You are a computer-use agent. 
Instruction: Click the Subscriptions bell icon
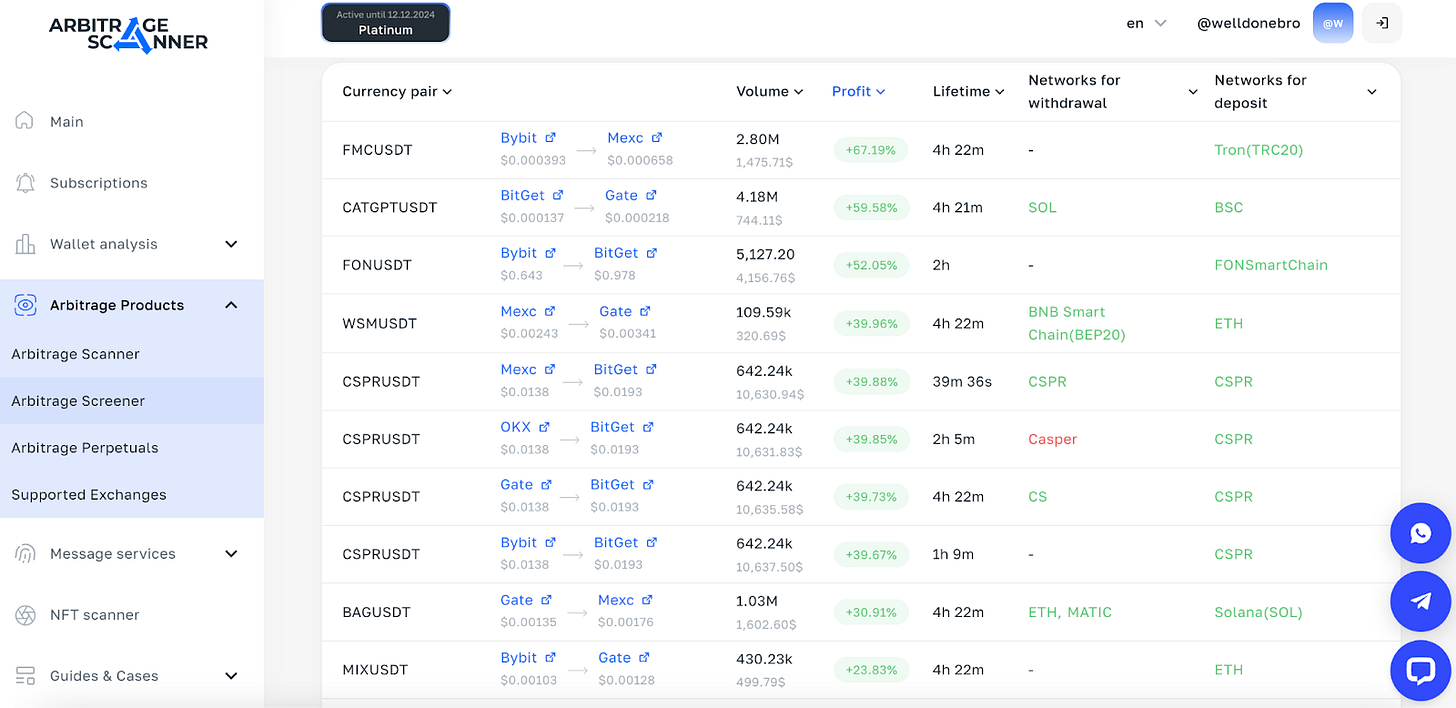tap(25, 183)
